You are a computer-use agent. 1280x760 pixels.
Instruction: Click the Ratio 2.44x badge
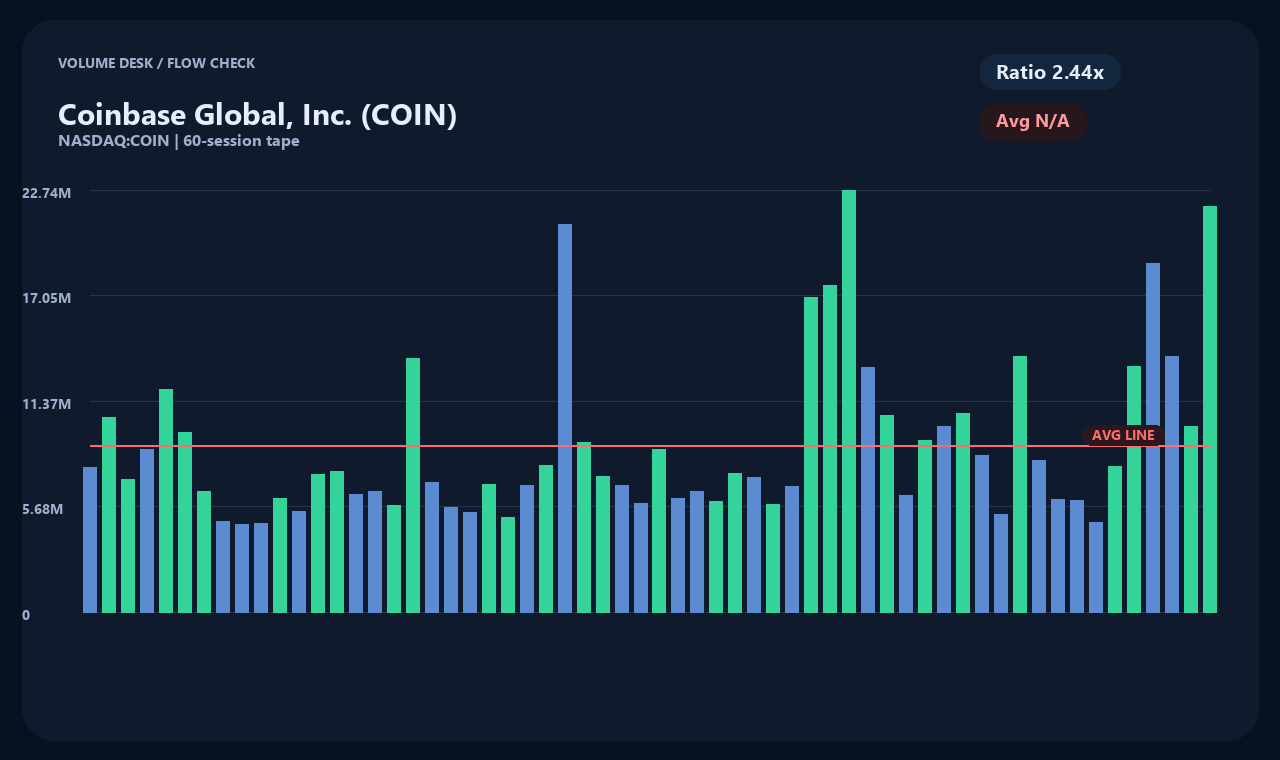click(x=1050, y=72)
